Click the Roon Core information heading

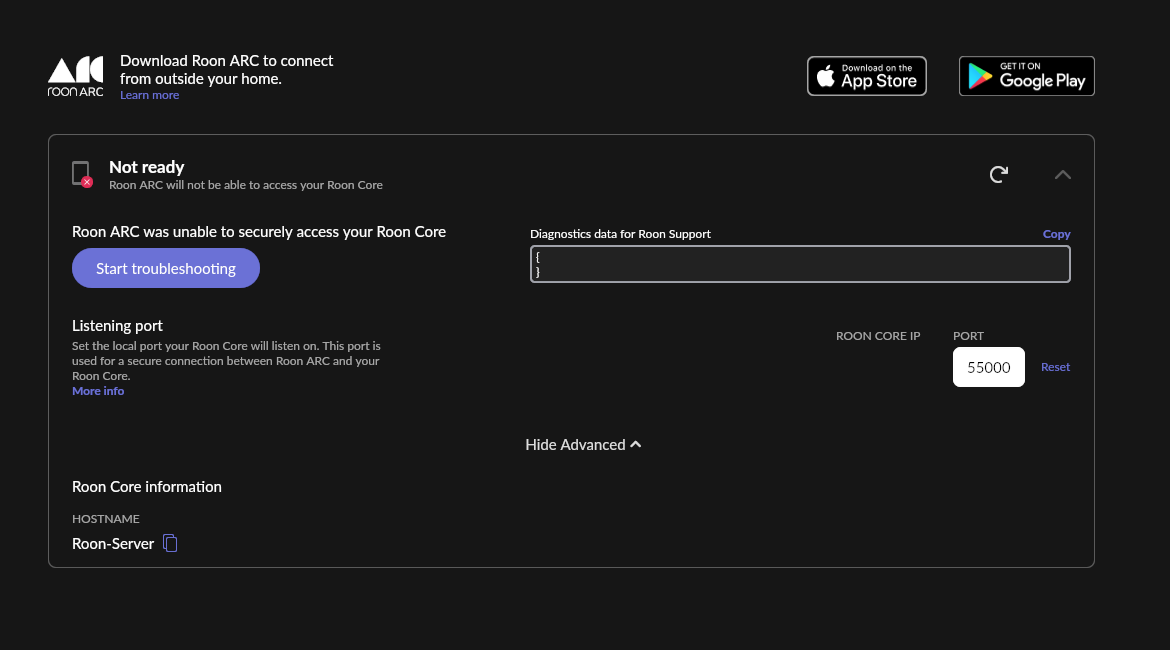[146, 487]
